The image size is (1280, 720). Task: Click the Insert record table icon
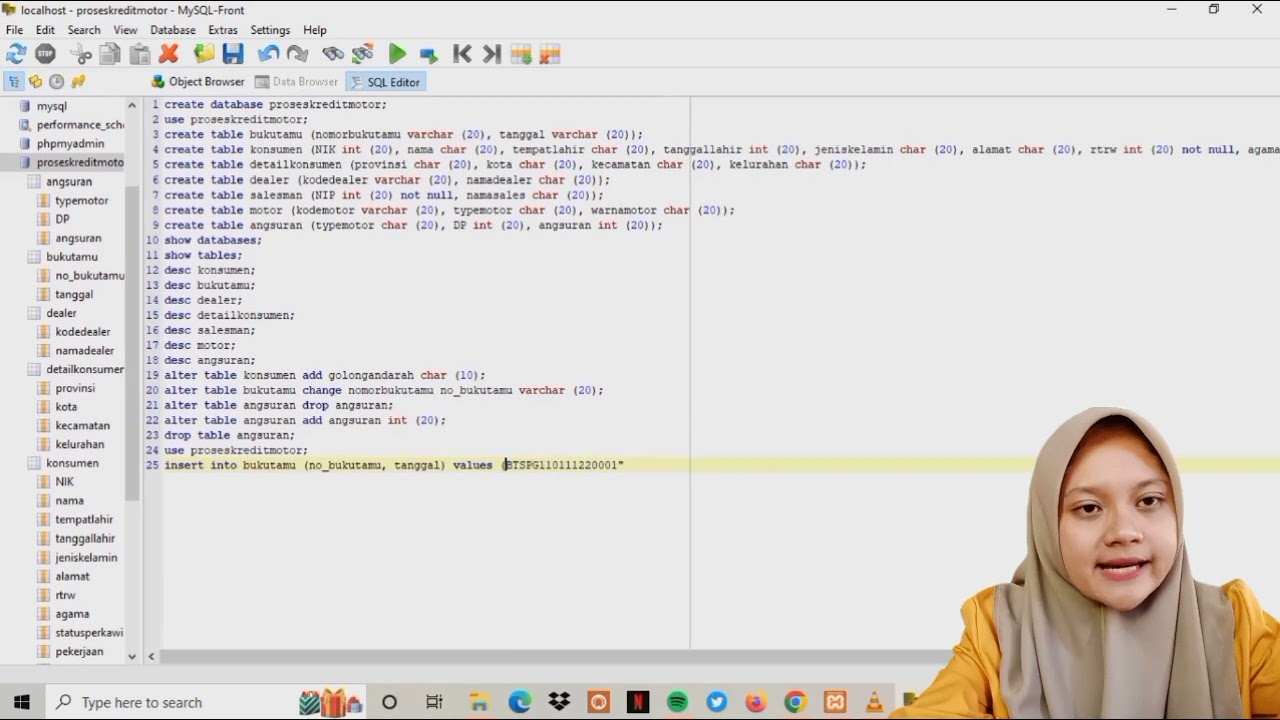[521, 54]
